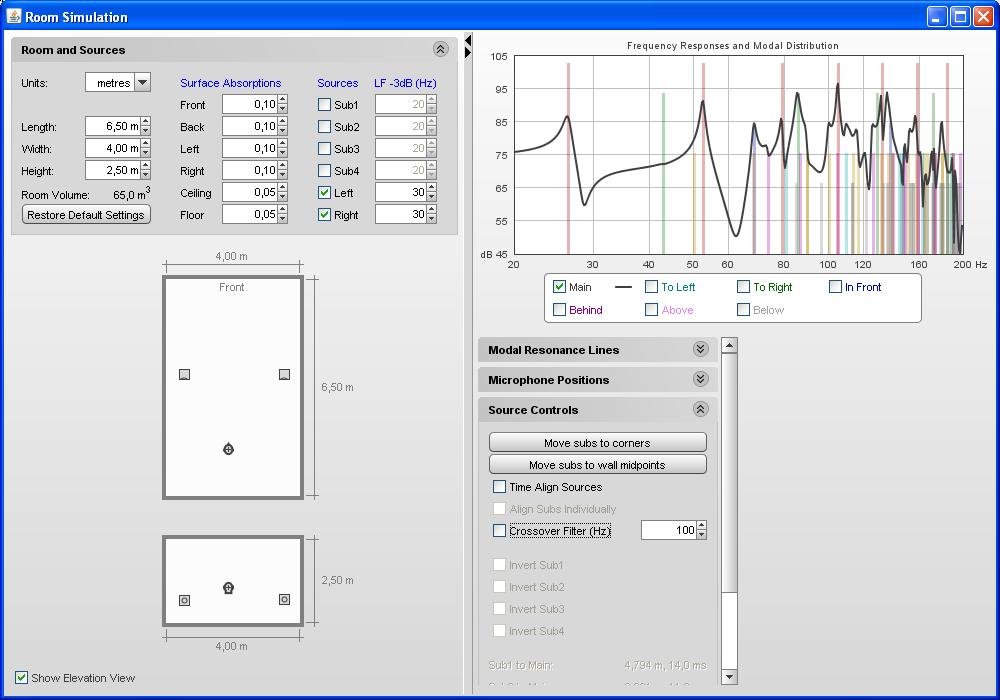Click the microphone position marker in plan view
1000x700 pixels.
click(x=228, y=449)
